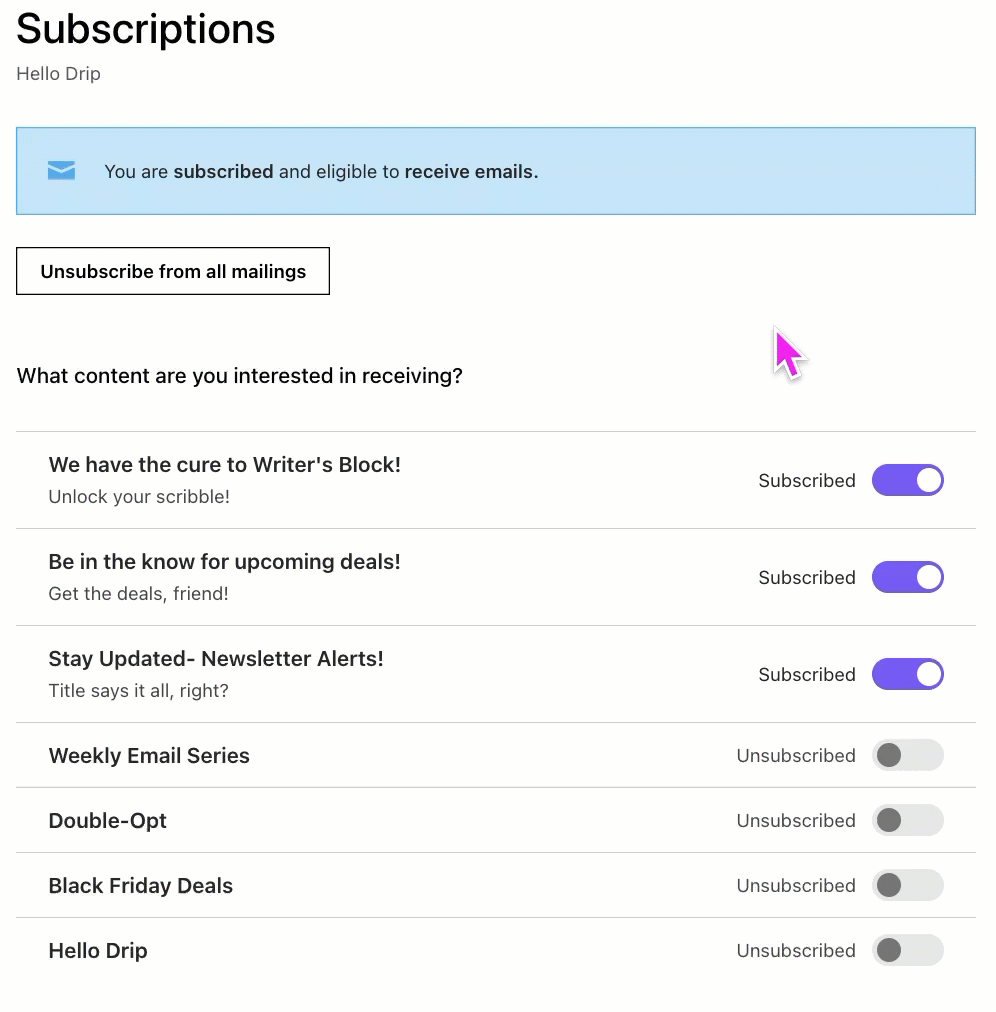Click the envelope icon in the notification banner
This screenshot has width=996, height=1012.
[60, 170]
